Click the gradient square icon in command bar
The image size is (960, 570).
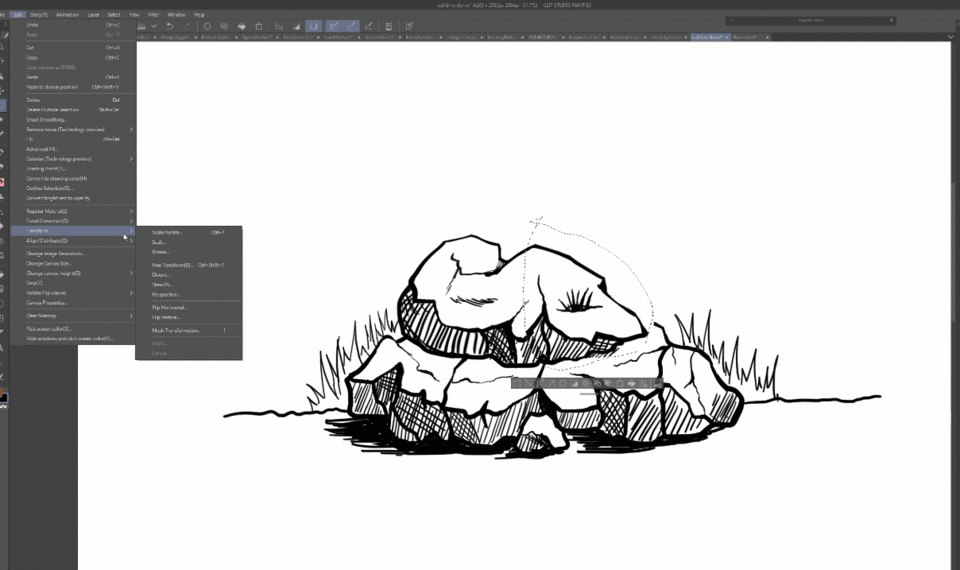click(x=296, y=26)
